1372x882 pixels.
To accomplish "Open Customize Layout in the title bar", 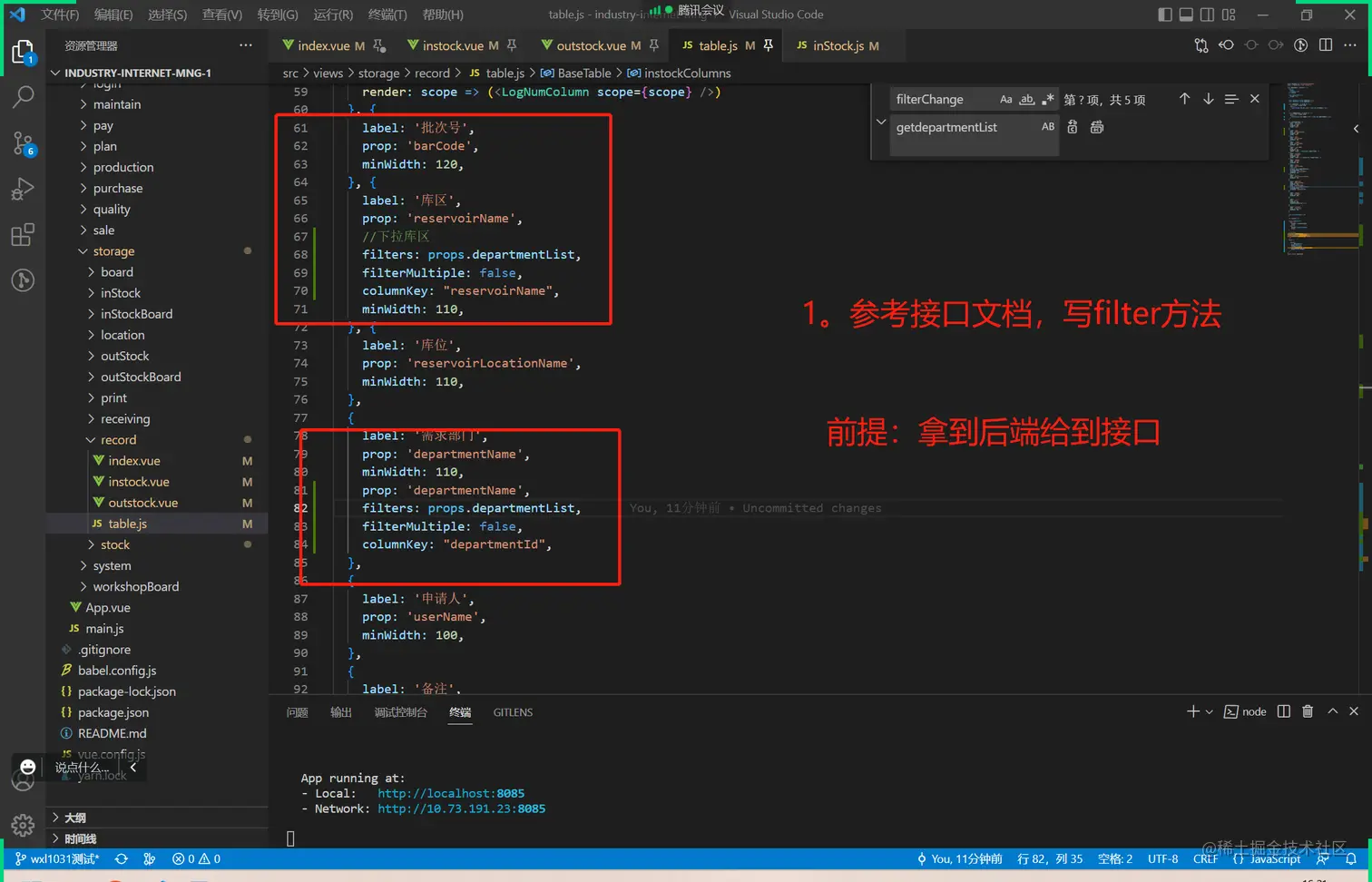I will (1229, 15).
